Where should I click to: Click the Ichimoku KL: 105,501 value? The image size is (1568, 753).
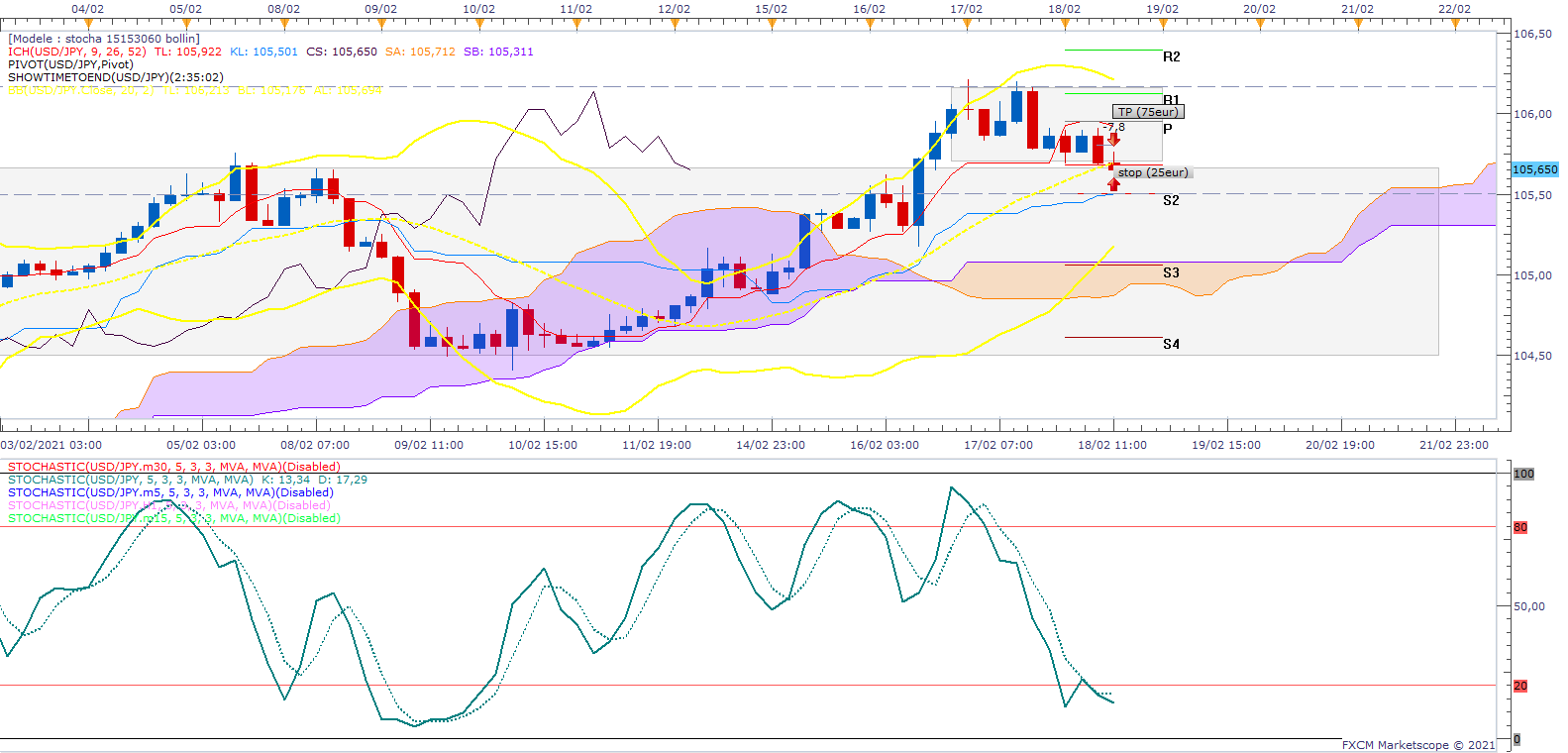point(263,52)
